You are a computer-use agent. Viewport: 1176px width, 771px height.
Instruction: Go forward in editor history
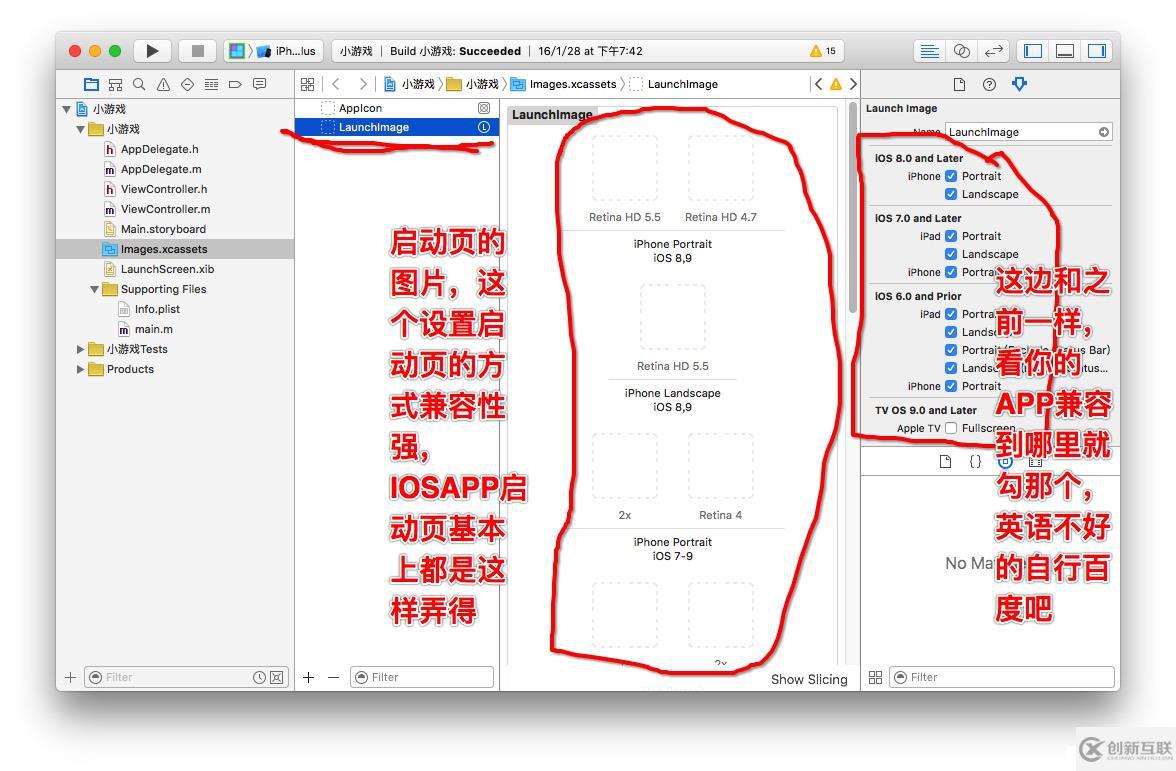click(x=363, y=84)
